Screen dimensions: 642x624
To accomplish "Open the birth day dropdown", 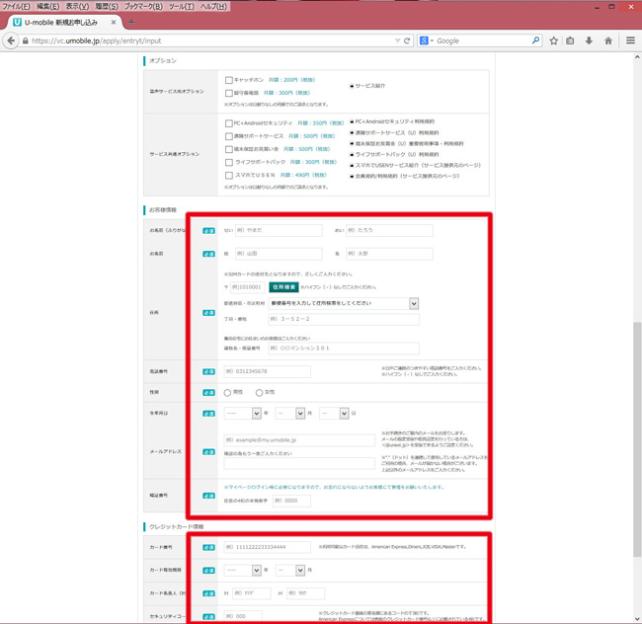I will pyautogui.click(x=334, y=414).
